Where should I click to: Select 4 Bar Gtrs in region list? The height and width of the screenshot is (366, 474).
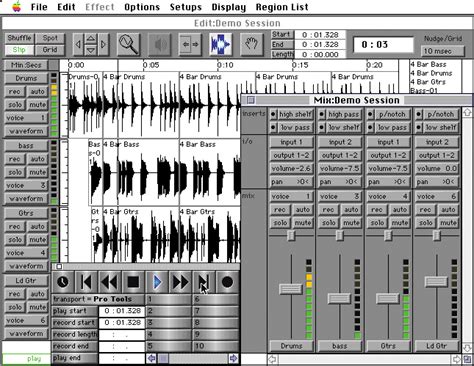pyautogui.click(x=428, y=82)
